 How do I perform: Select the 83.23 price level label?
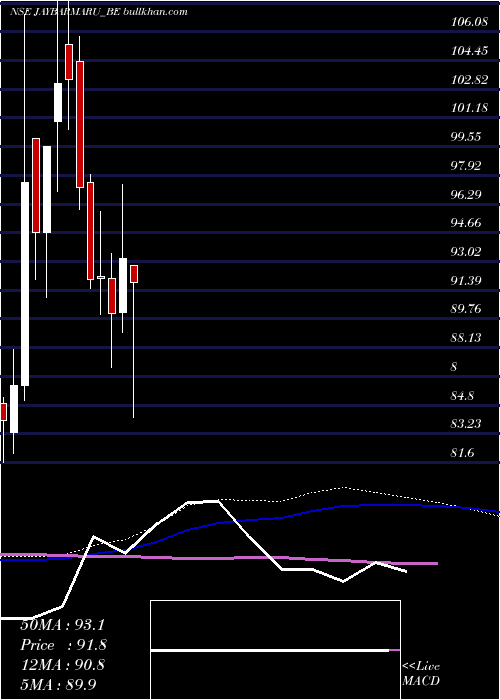[466, 423]
